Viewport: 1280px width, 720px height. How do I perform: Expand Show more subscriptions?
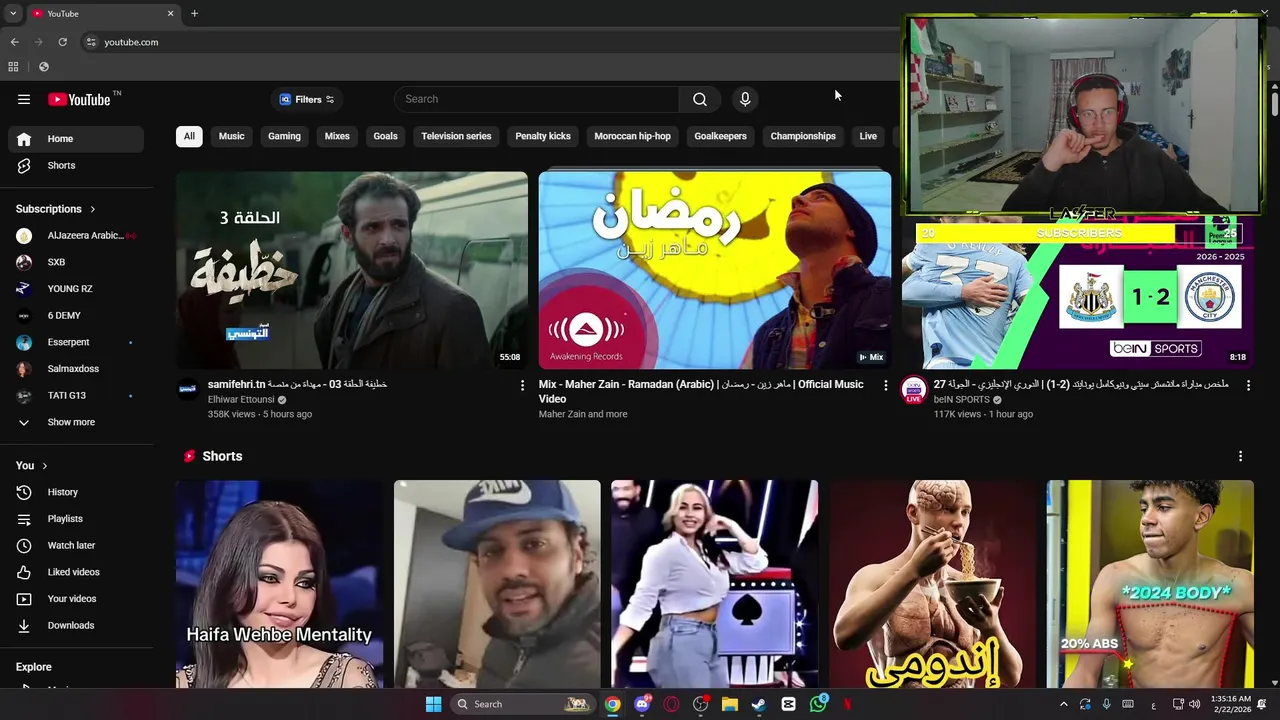(x=76, y=422)
